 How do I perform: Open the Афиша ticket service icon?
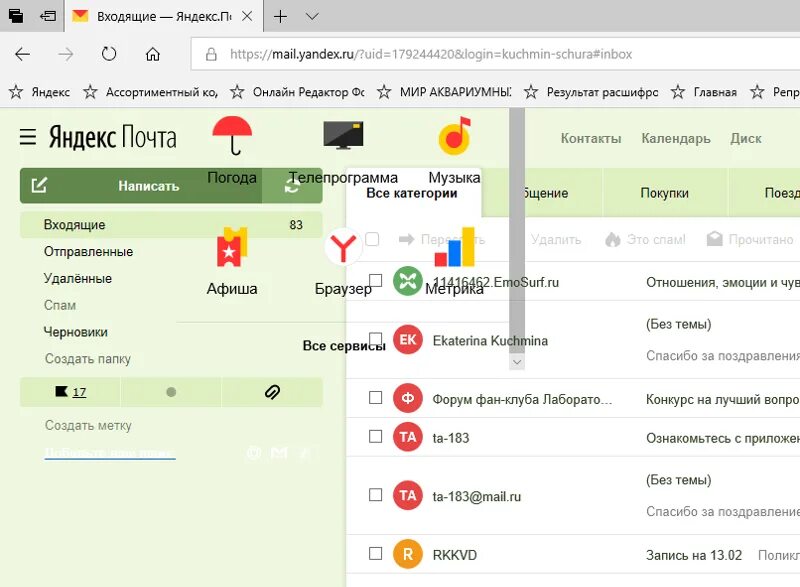tap(232, 247)
